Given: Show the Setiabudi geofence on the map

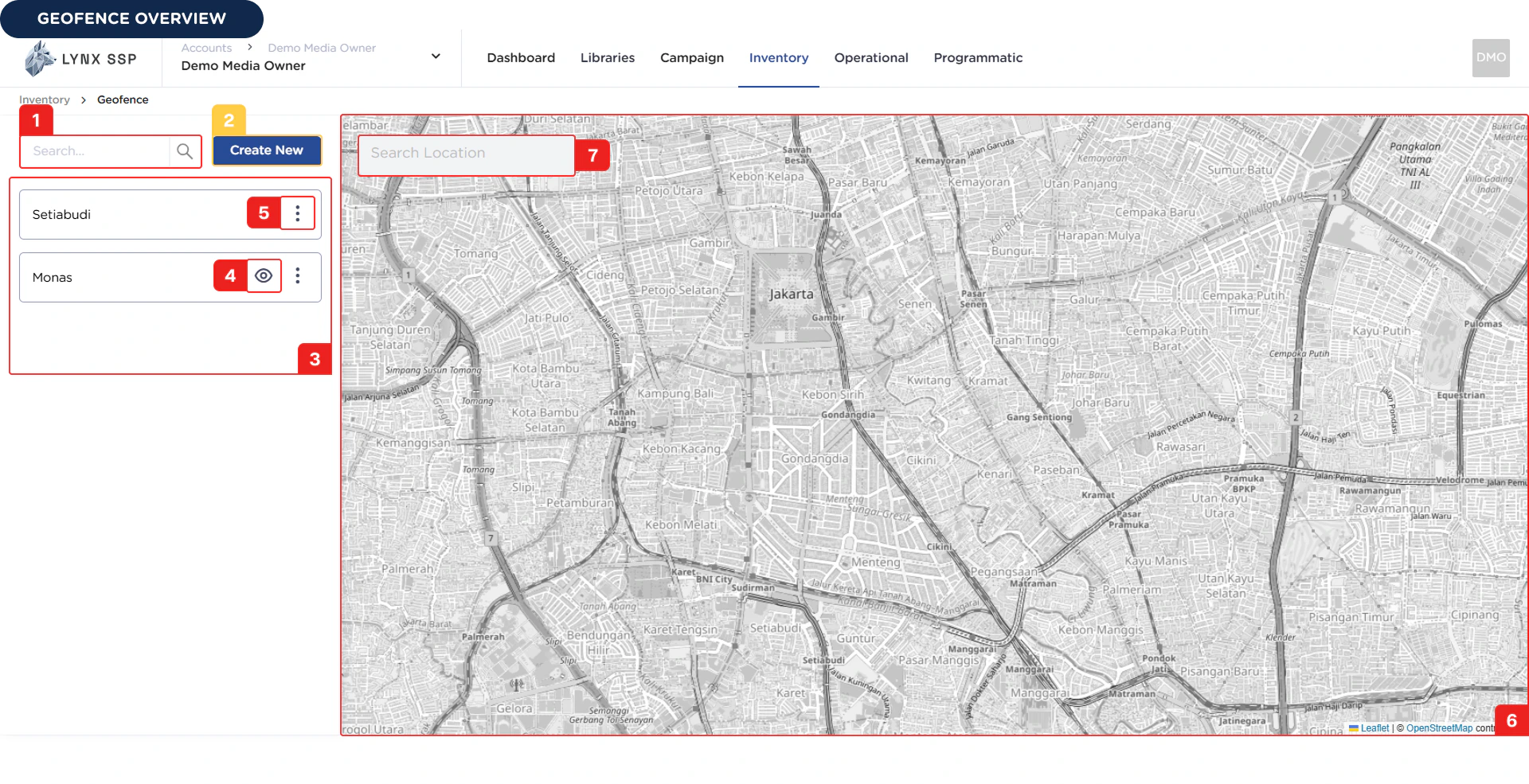Looking at the screenshot, I should 264,213.
